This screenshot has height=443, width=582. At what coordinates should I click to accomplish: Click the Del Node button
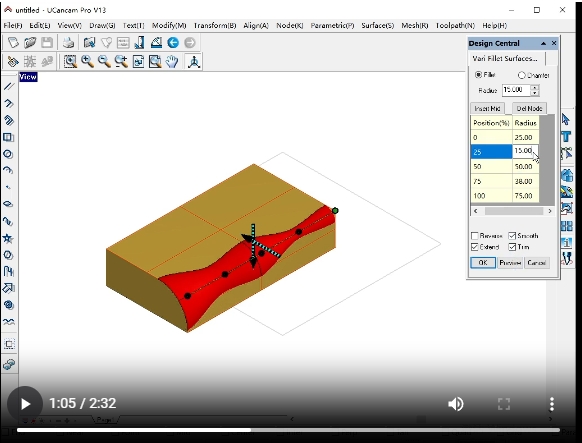click(529, 108)
